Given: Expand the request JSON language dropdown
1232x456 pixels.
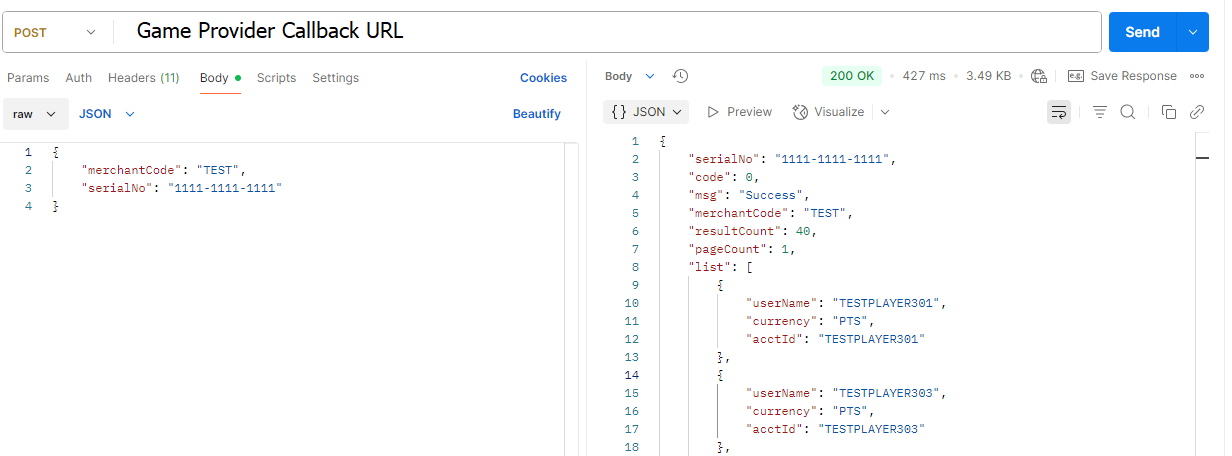Looking at the screenshot, I should pyautogui.click(x=107, y=114).
